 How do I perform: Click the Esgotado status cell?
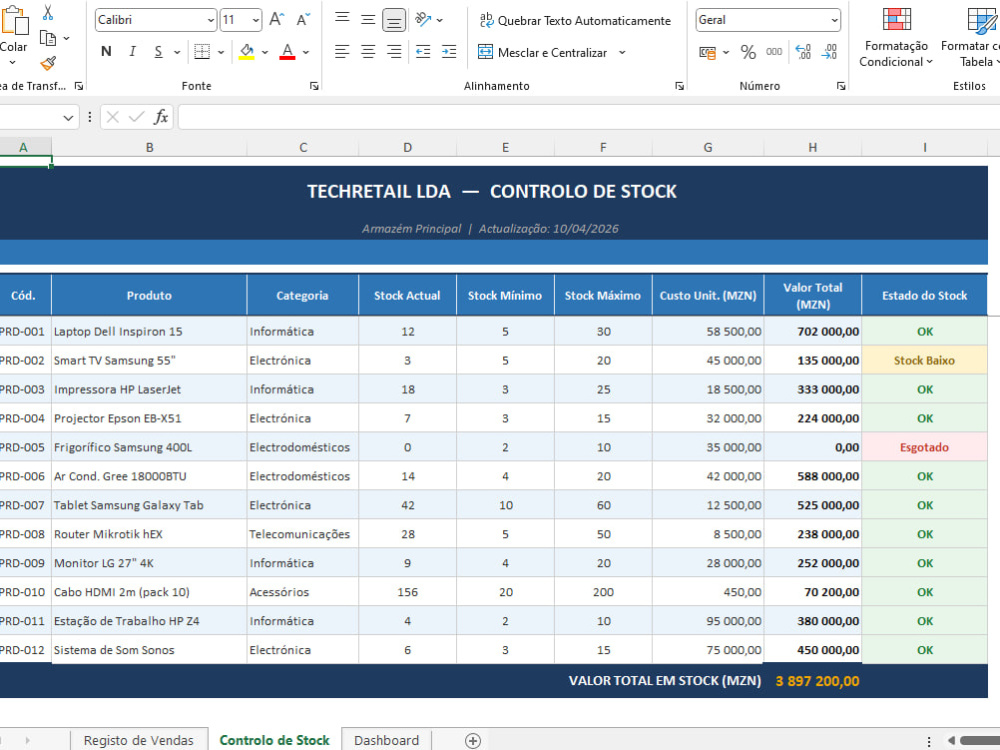[924, 447]
